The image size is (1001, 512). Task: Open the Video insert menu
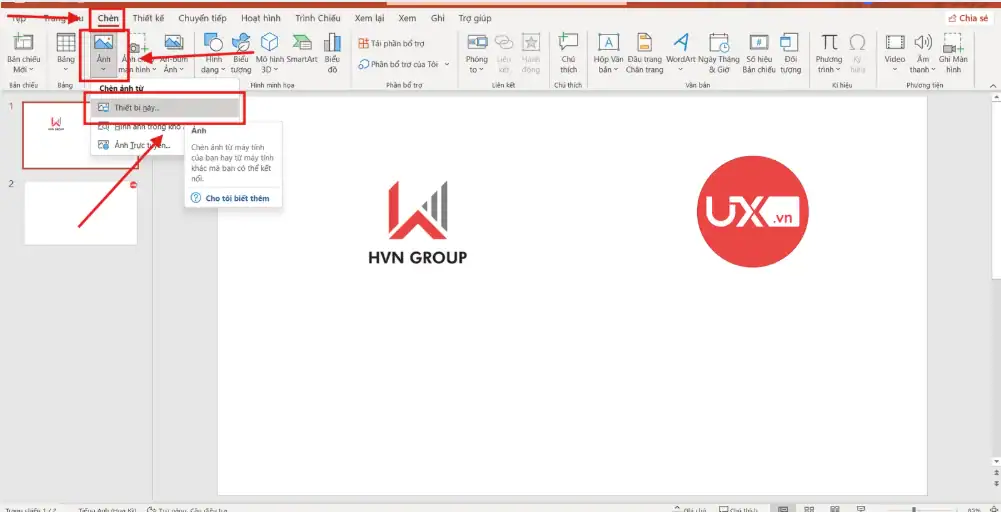895,53
